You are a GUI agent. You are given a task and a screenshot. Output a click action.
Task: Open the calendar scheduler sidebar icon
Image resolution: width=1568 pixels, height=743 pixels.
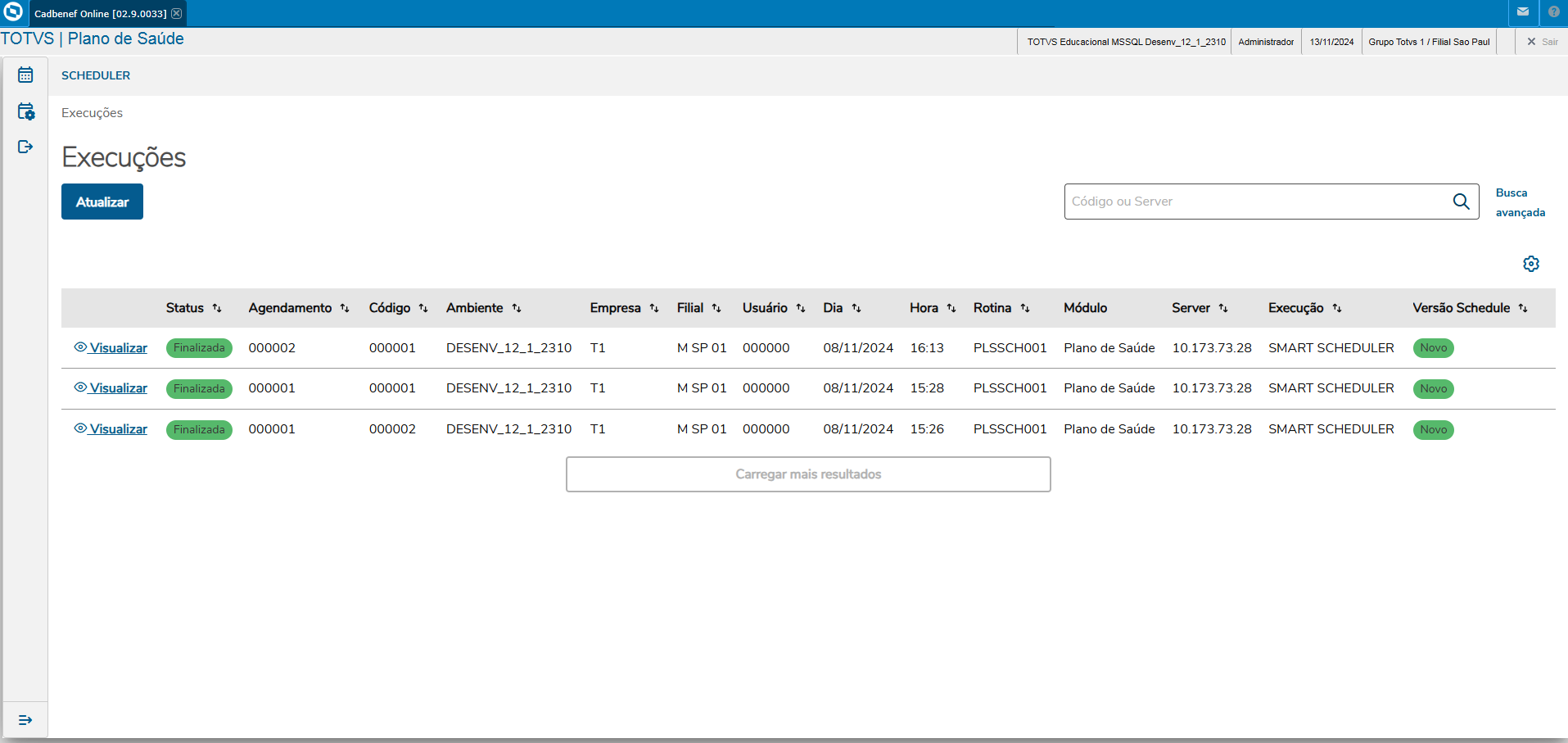click(x=25, y=75)
